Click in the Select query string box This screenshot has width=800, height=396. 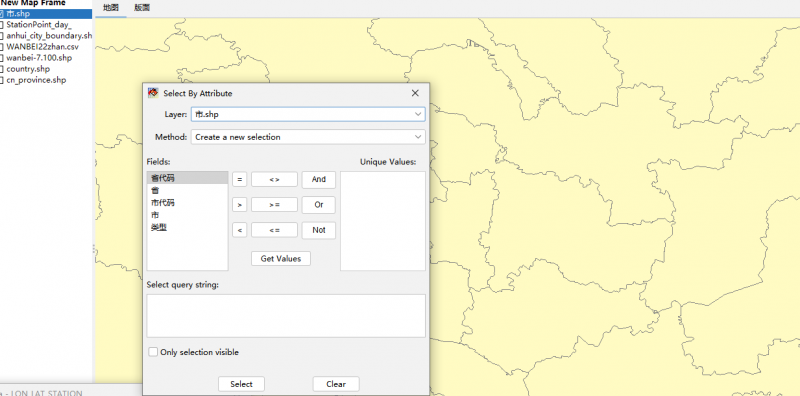click(x=286, y=315)
